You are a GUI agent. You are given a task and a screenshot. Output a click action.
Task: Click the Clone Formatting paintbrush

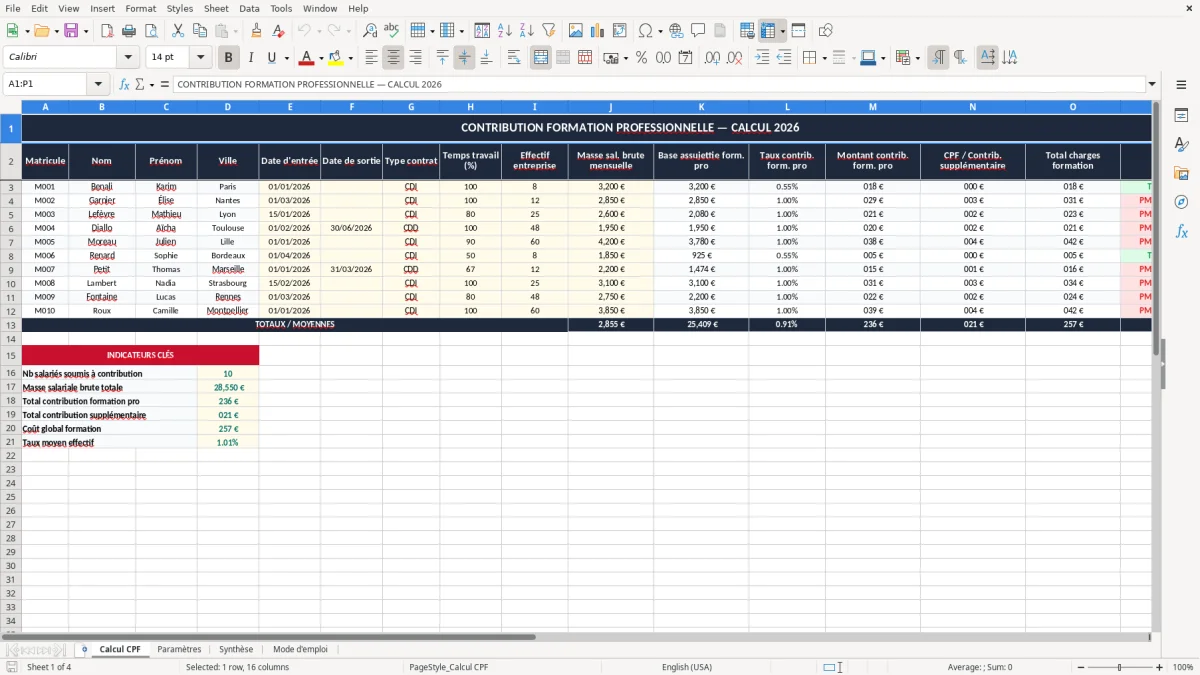pyautogui.click(x=256, y=31)
